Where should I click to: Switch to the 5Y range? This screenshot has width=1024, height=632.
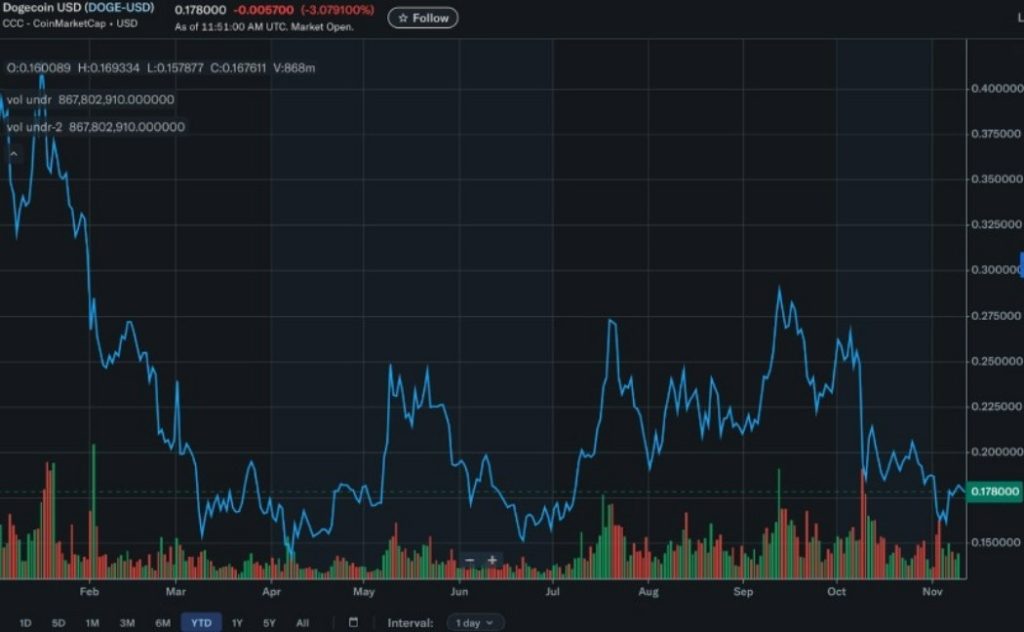(269, 623)
